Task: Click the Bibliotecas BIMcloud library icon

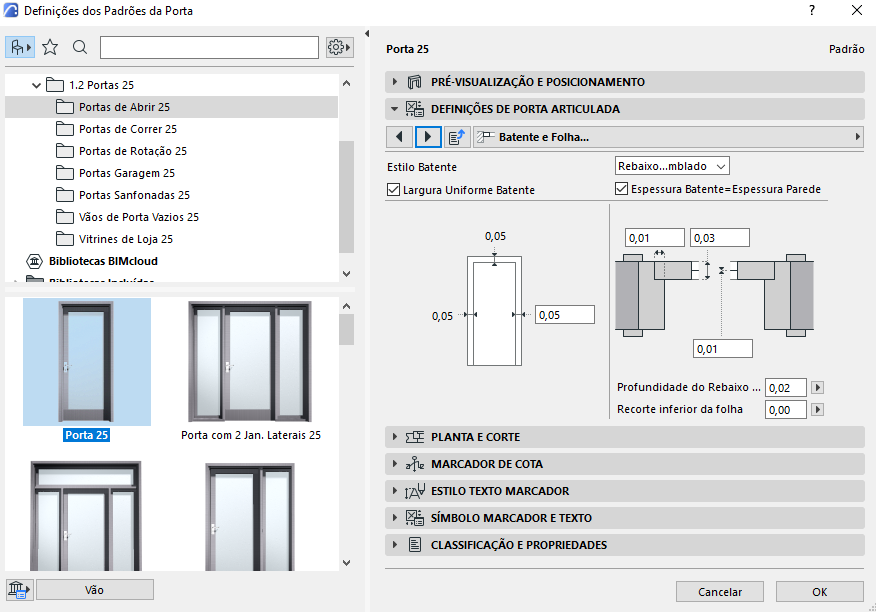Action: click(35, 261)
